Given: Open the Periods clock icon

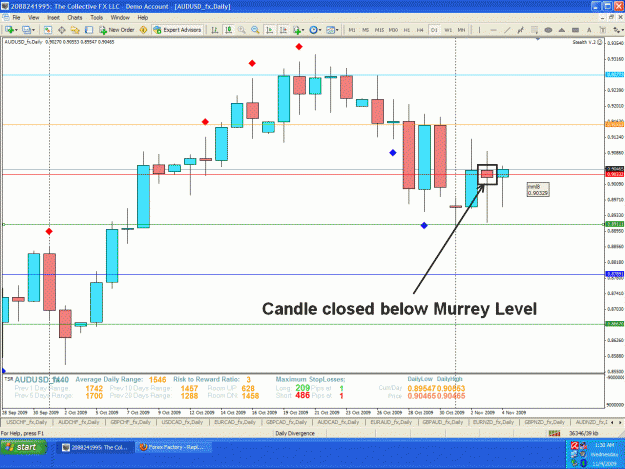Looking at the screenshot, I should (313, 30).
